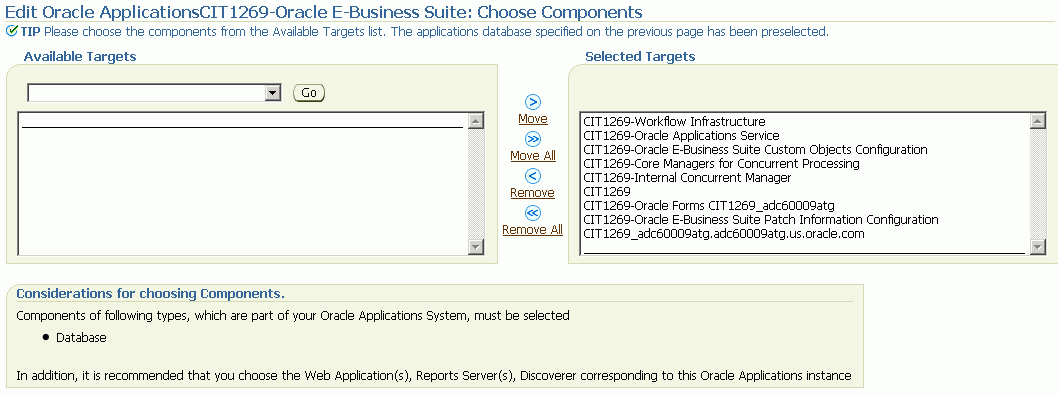Select CIT1269-Core Managers for Concurrent Processing
The image size is (1058, 395).
721,163
